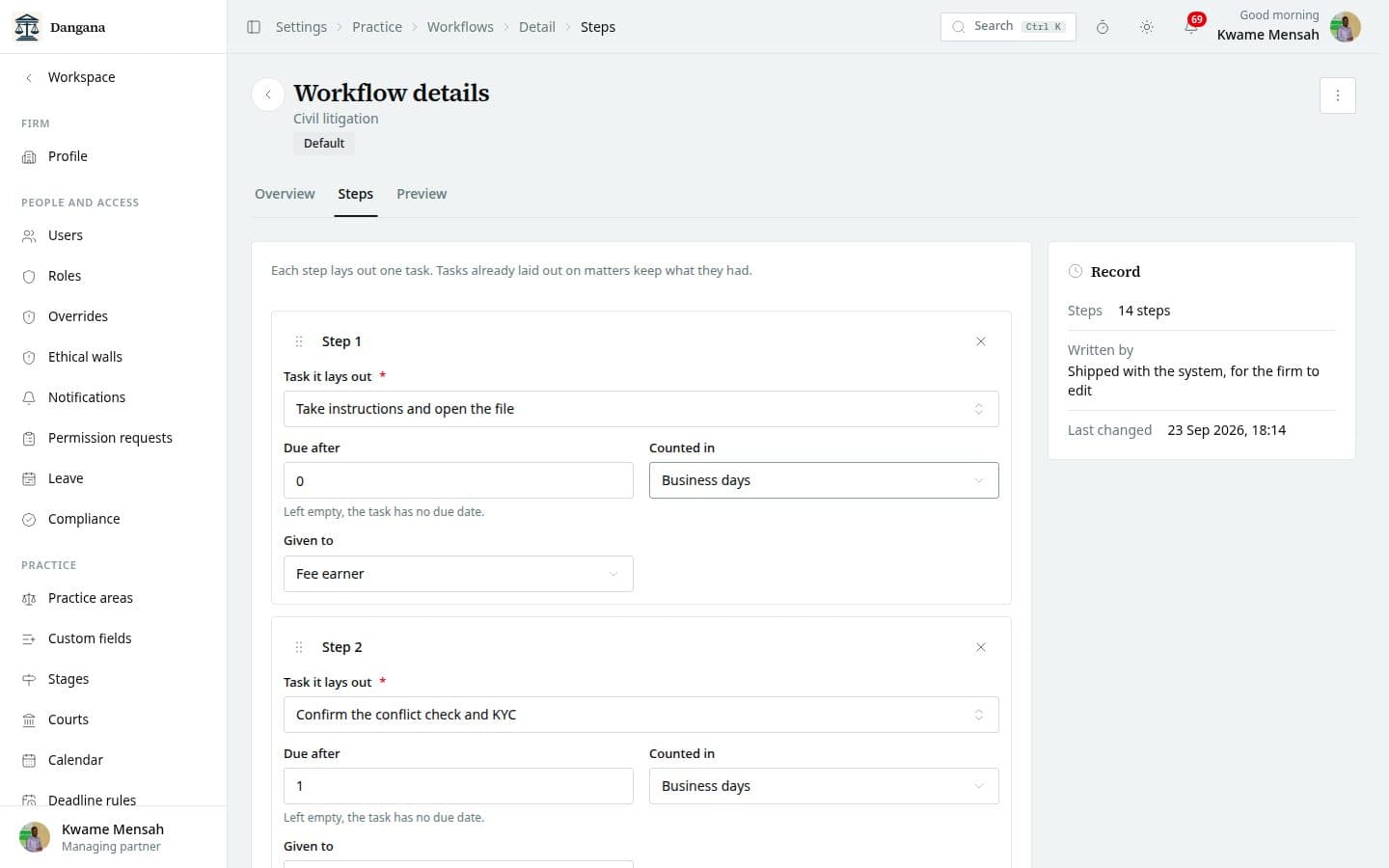This screenshot has width=1389, height=868.
Task: Remove Step 1 with its X icon
Action: coord(981,341)
